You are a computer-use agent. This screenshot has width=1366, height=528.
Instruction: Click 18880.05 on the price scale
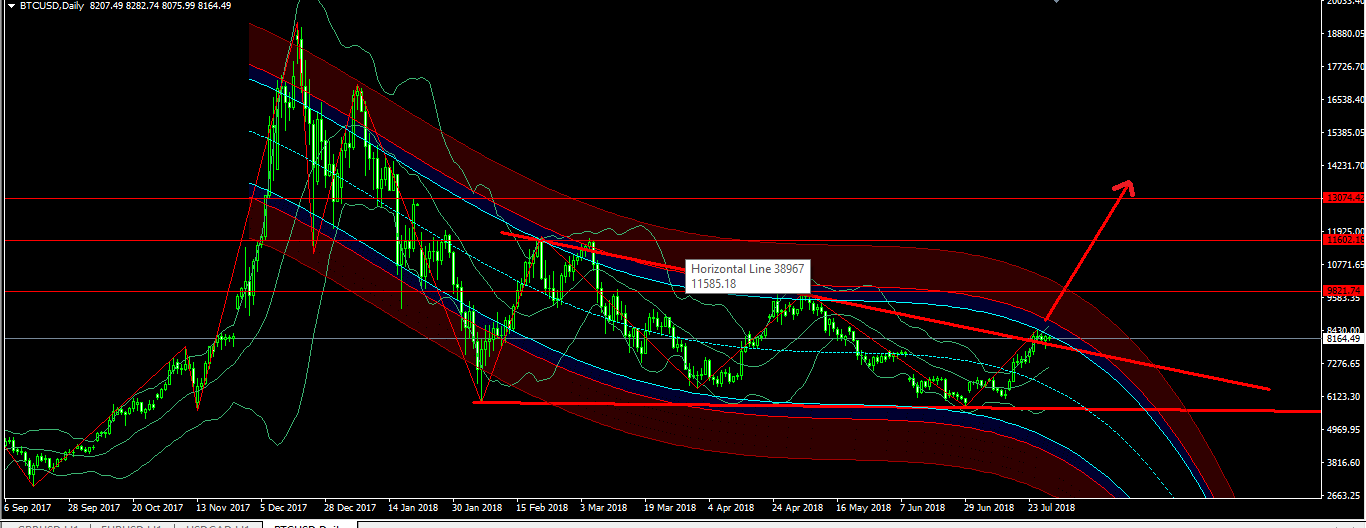pos(1345,34)
